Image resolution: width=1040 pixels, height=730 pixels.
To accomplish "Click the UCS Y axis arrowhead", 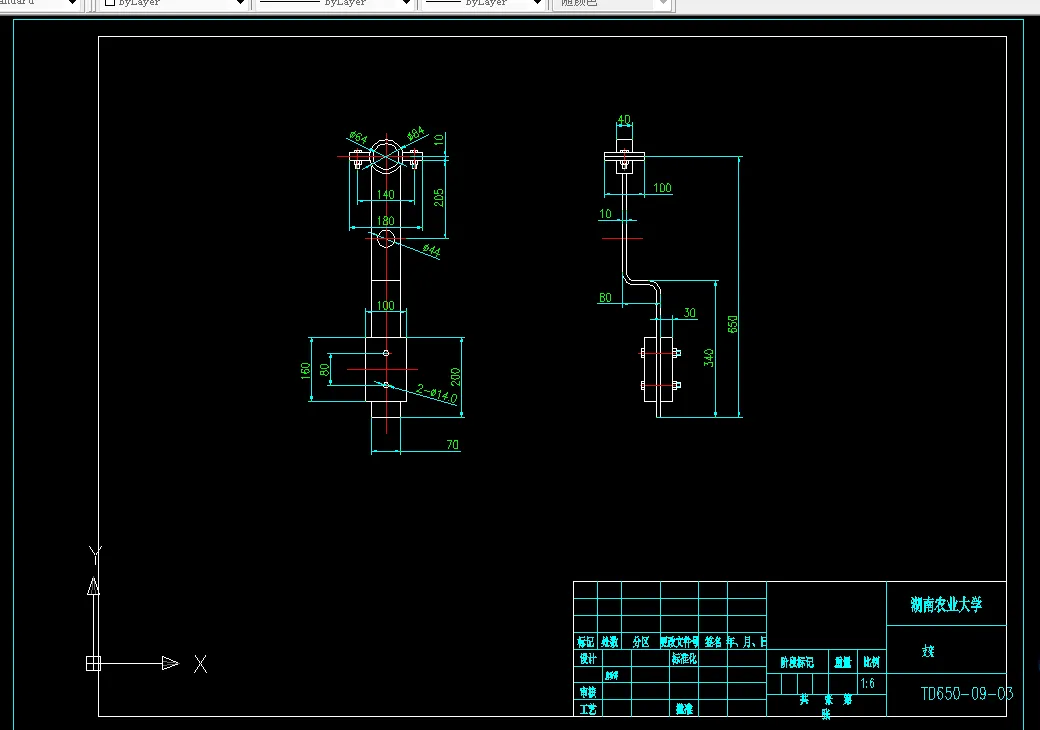I will [x=94, y=586].
